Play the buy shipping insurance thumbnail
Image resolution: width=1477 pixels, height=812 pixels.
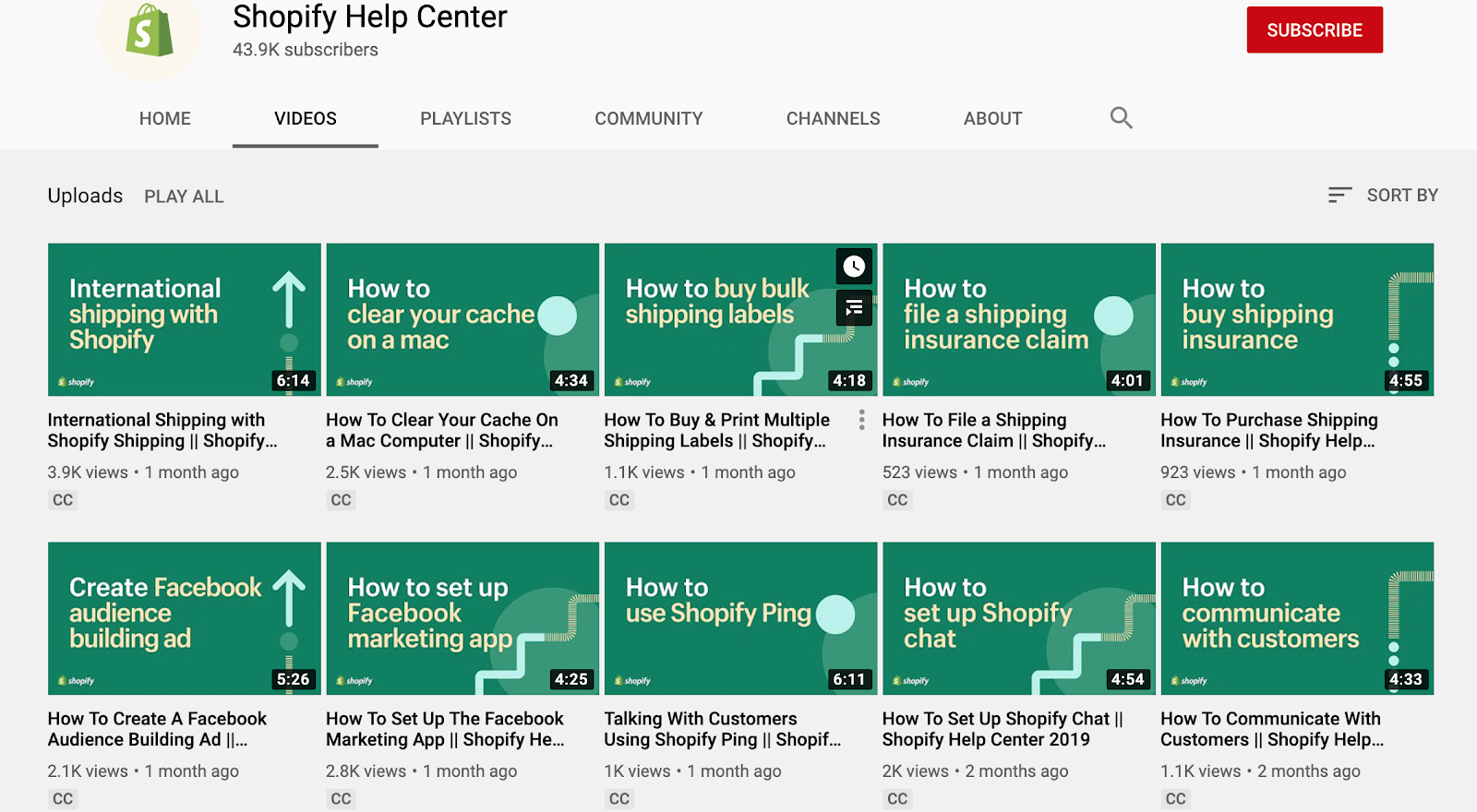[1297, 319]
